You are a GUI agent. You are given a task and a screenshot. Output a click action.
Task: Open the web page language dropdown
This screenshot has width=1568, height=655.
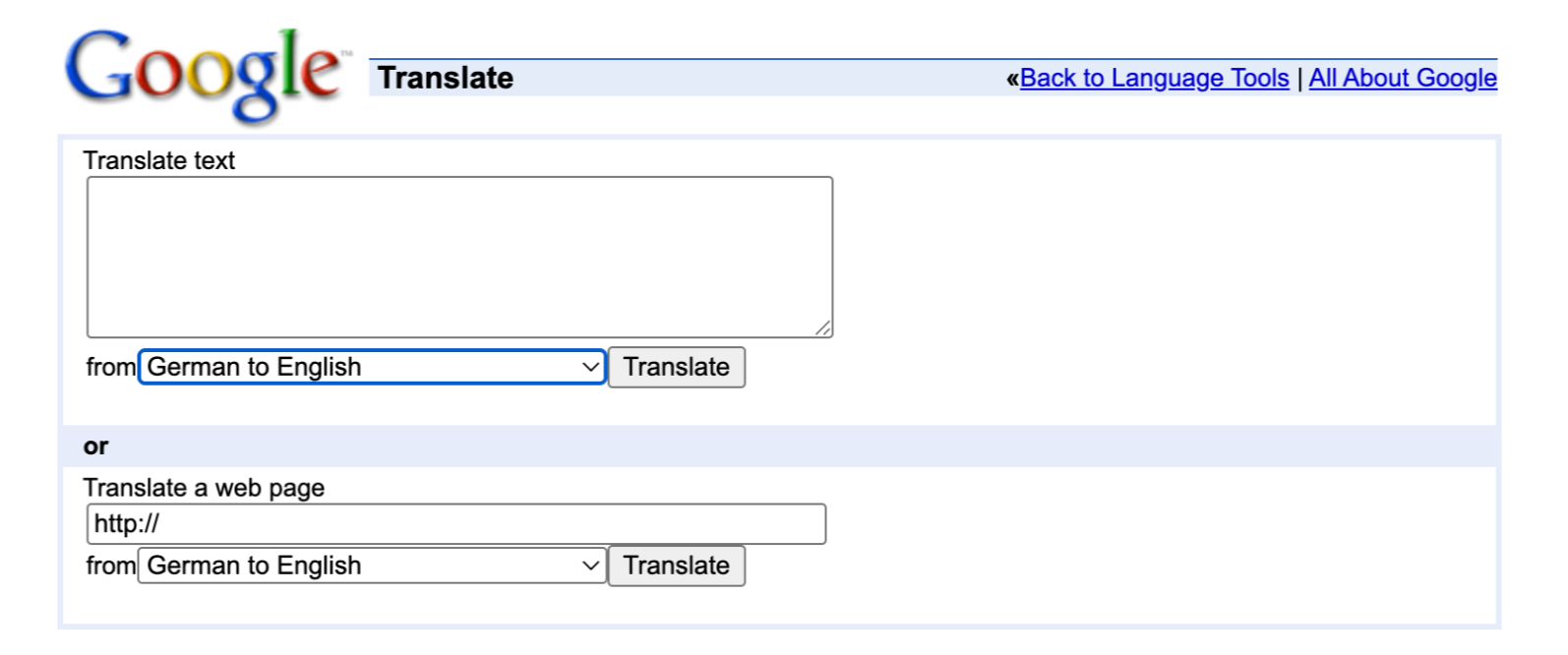click(x=371, y=566)
